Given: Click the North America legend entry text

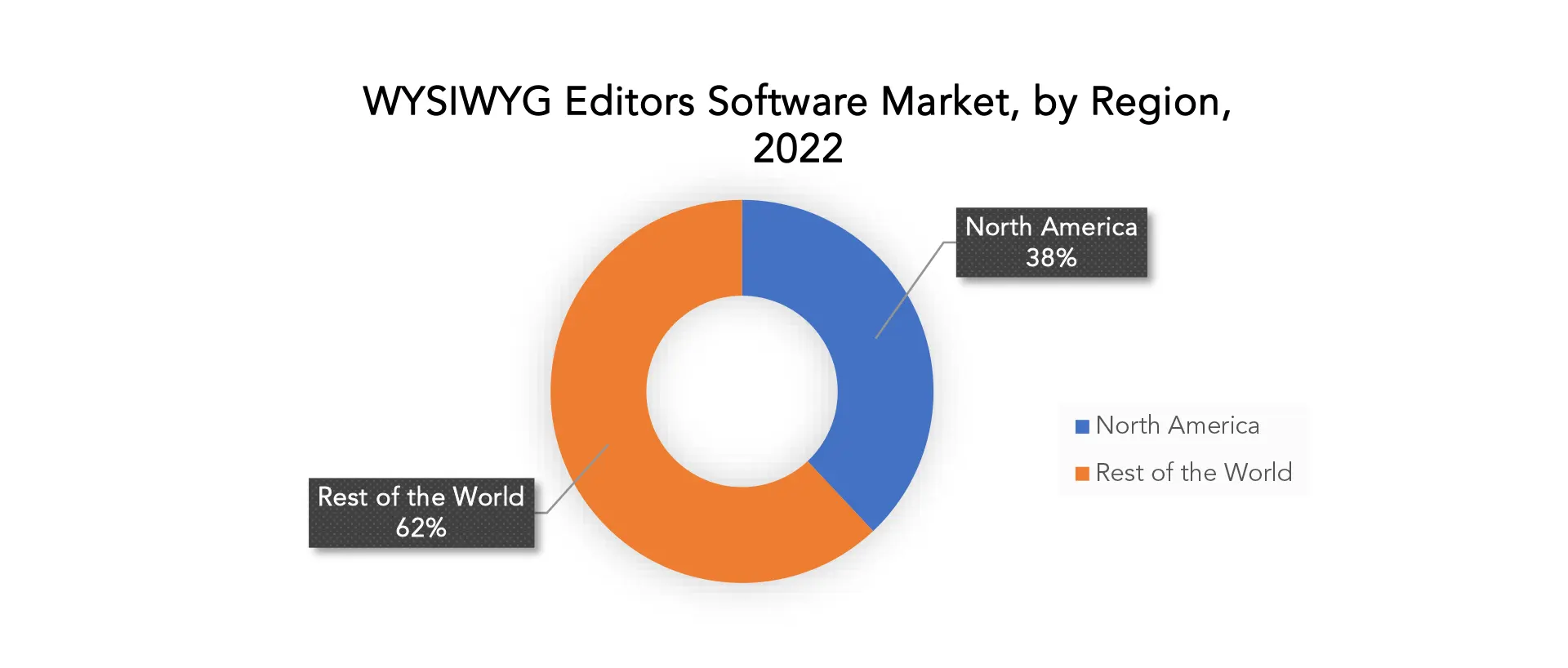Looking at the screenshot, I should click(x=1178, y=425).
